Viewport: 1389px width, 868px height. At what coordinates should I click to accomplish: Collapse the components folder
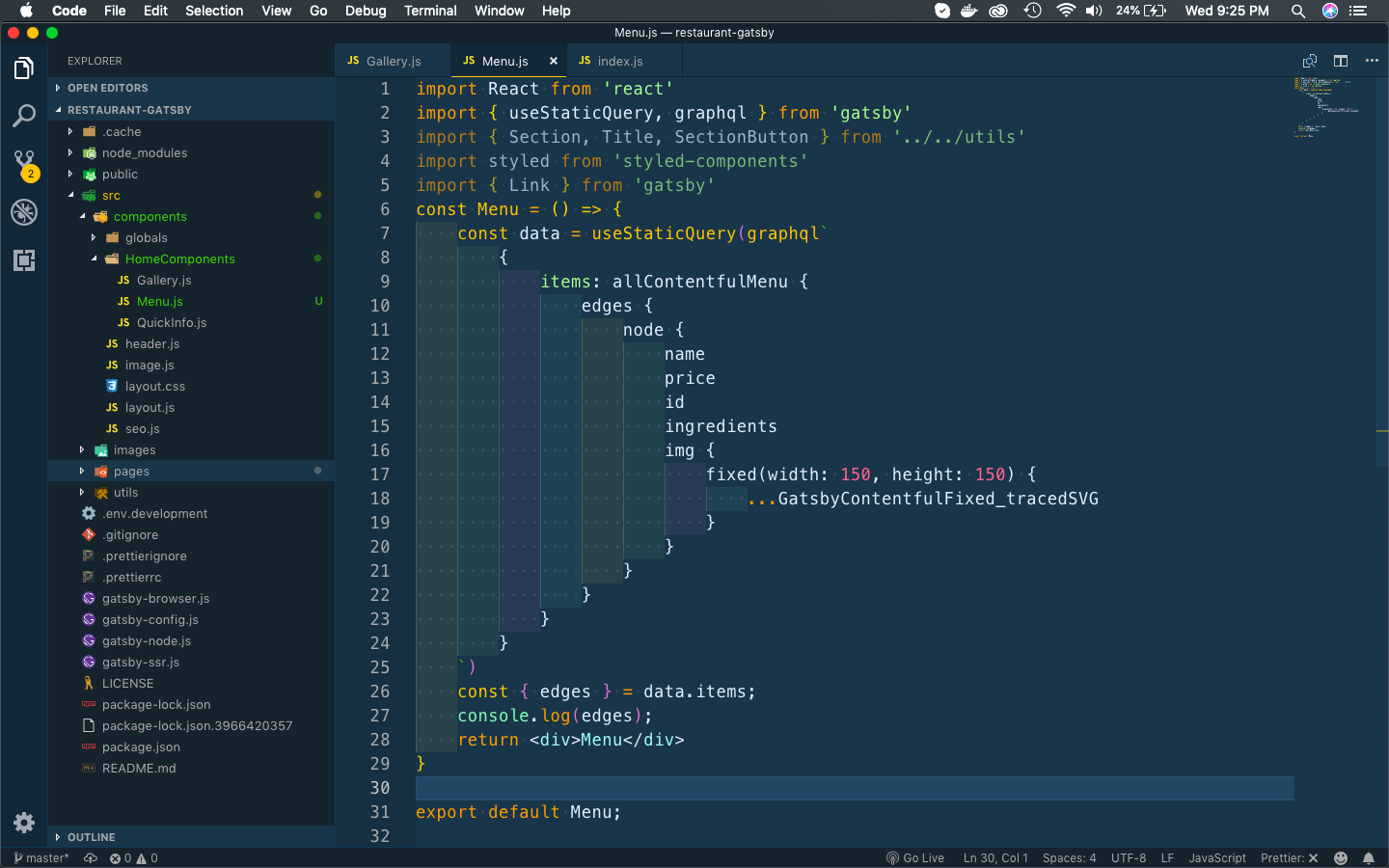[x=192, y=217]
